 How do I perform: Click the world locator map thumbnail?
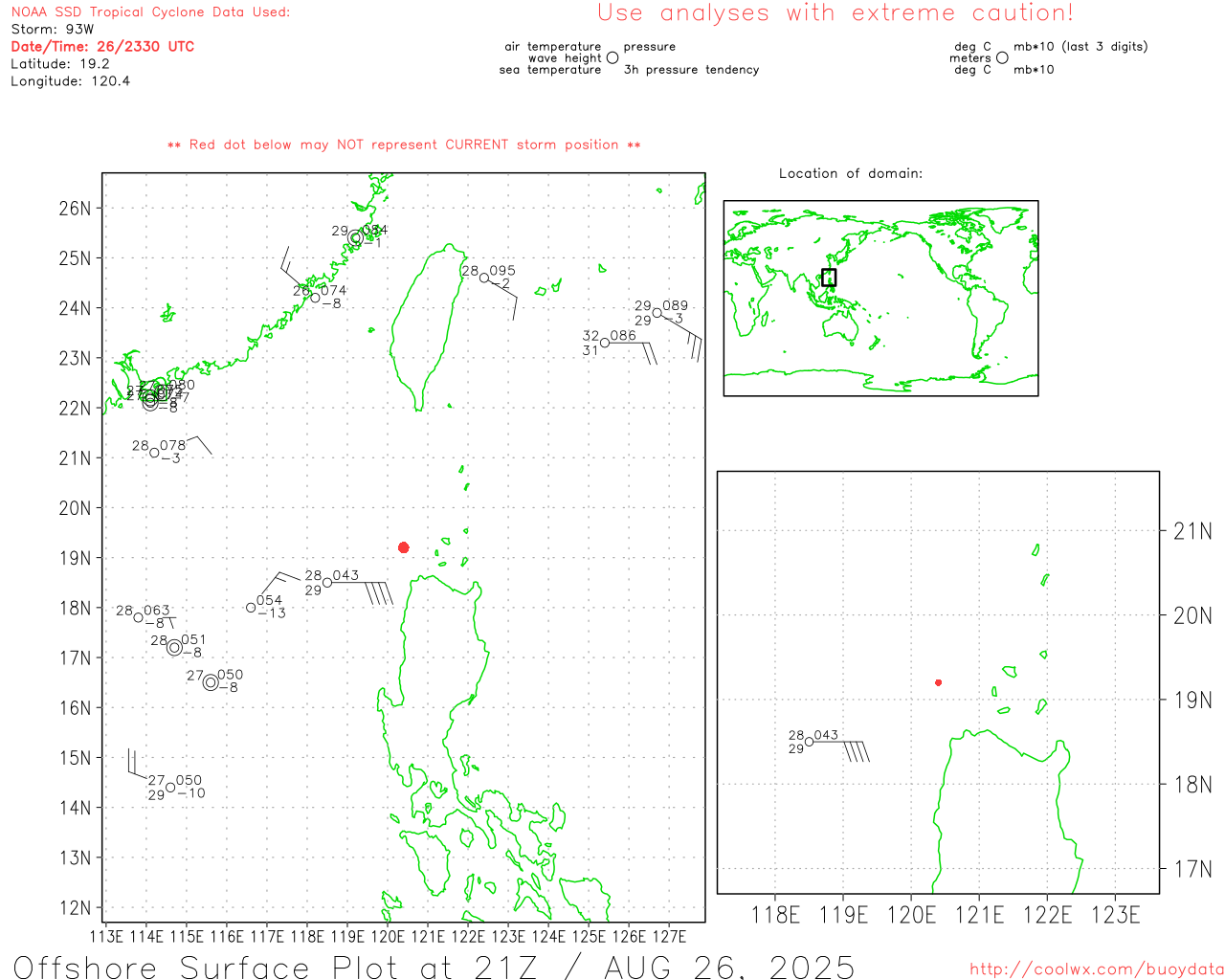[x=880, y=299]
